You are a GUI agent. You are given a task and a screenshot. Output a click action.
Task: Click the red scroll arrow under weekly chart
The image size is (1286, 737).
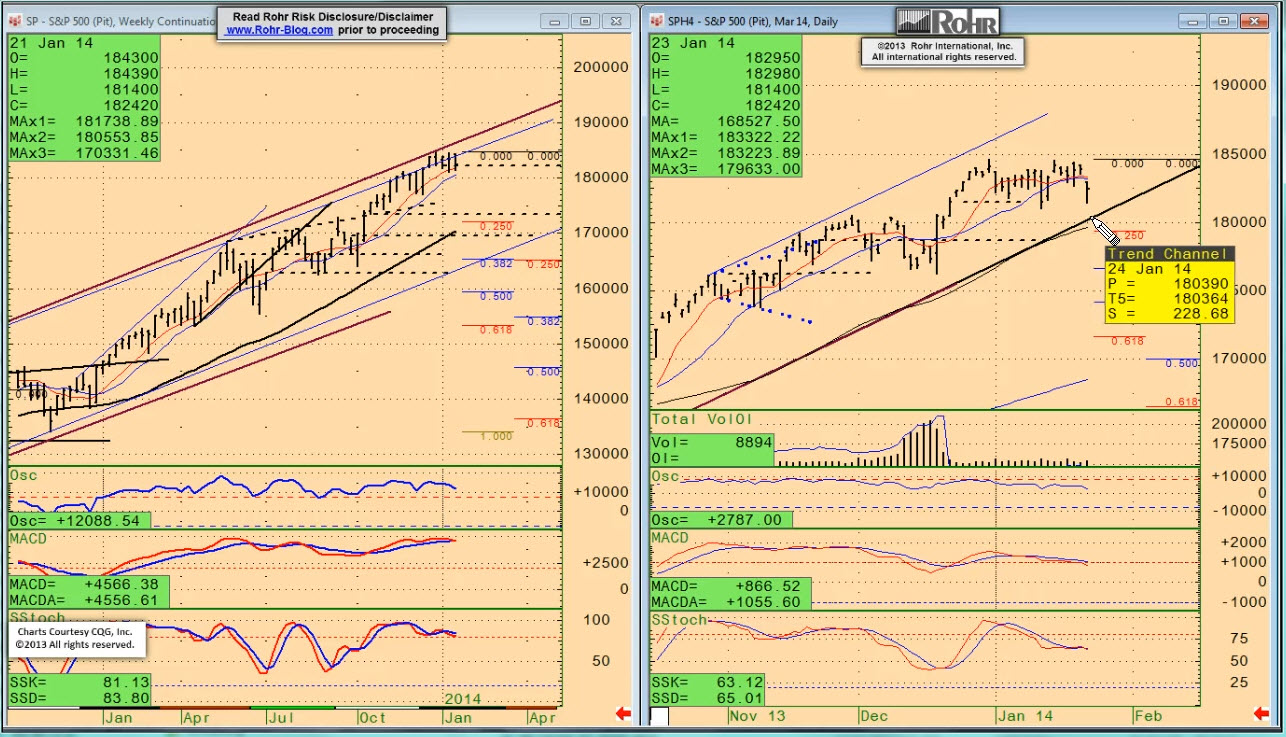click(623, 714)
